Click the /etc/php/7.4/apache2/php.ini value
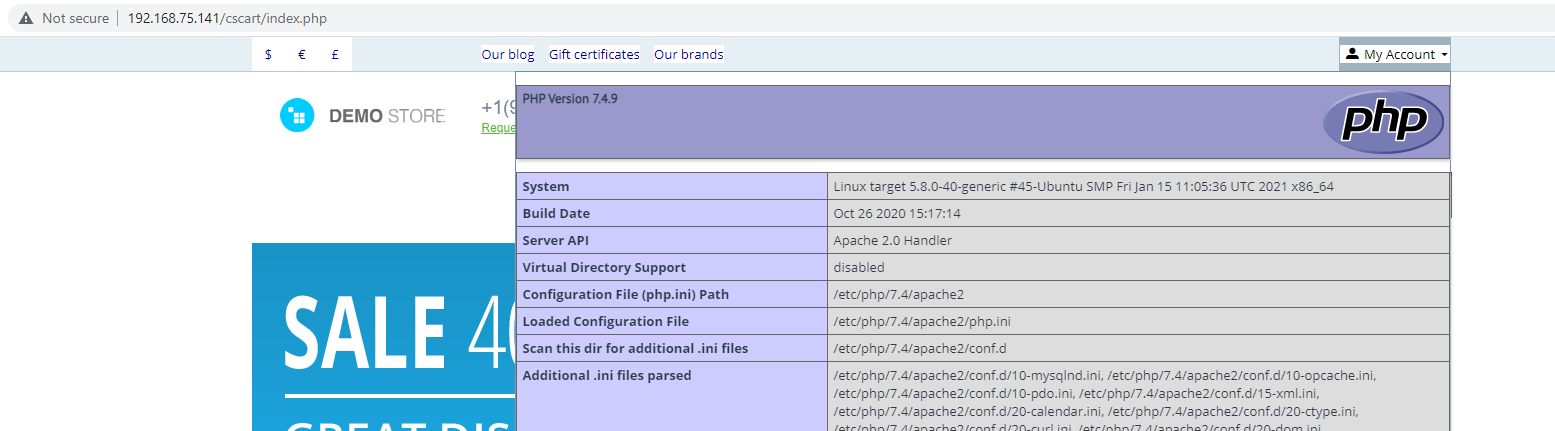This screenshot has width=1555, height=431. pos(922,321)
